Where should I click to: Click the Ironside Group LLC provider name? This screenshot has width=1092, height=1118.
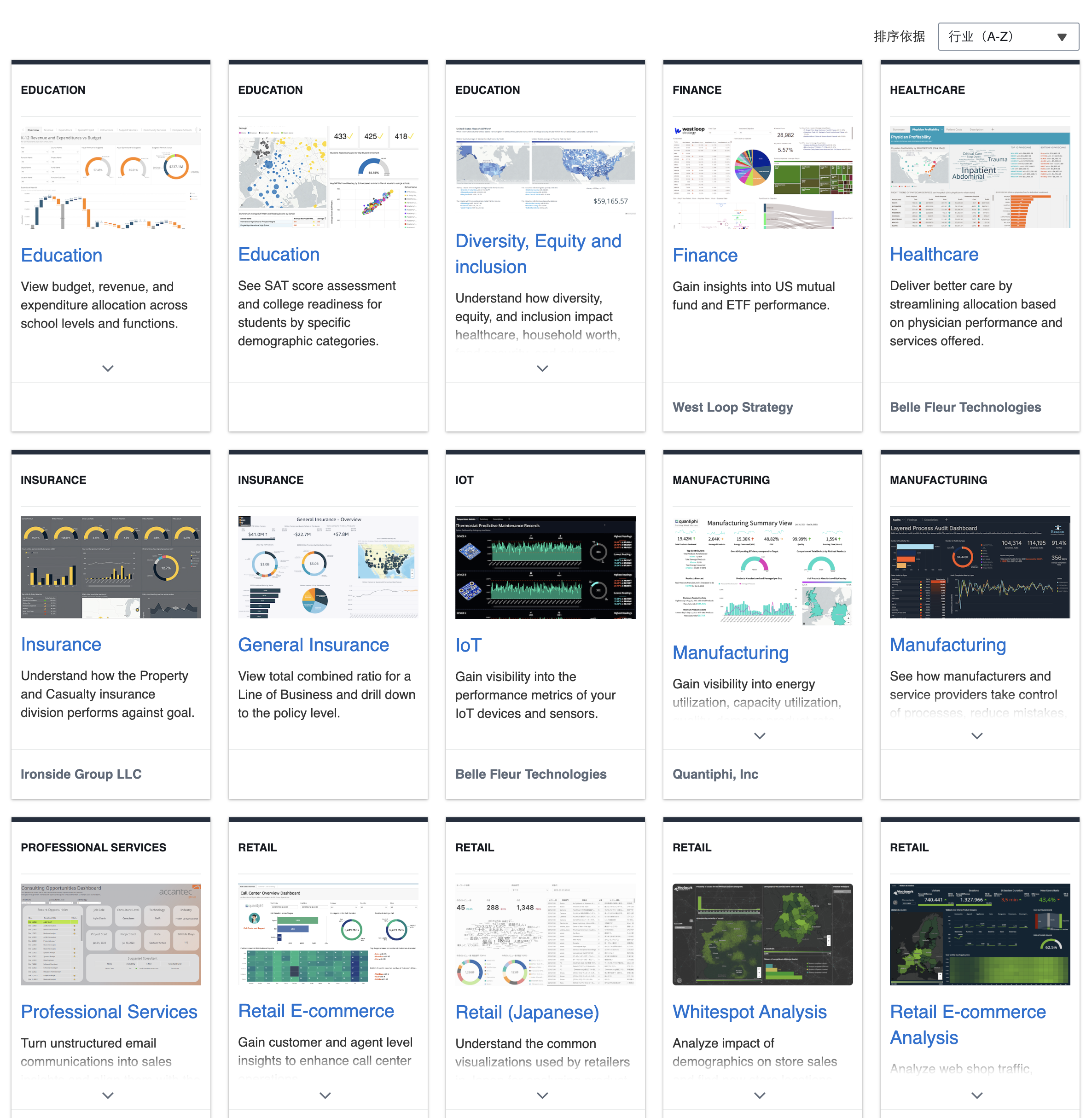[81, 774]
